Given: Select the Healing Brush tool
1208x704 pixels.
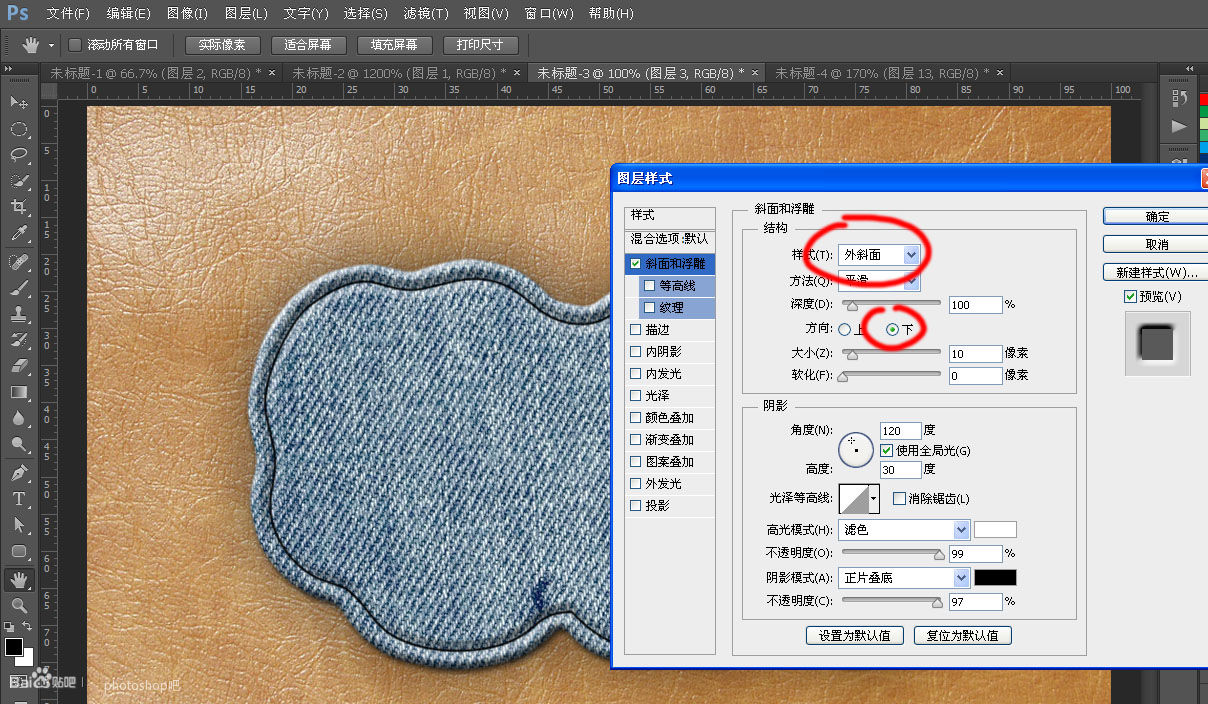Looking at the screenshot, I should point(18,262).
